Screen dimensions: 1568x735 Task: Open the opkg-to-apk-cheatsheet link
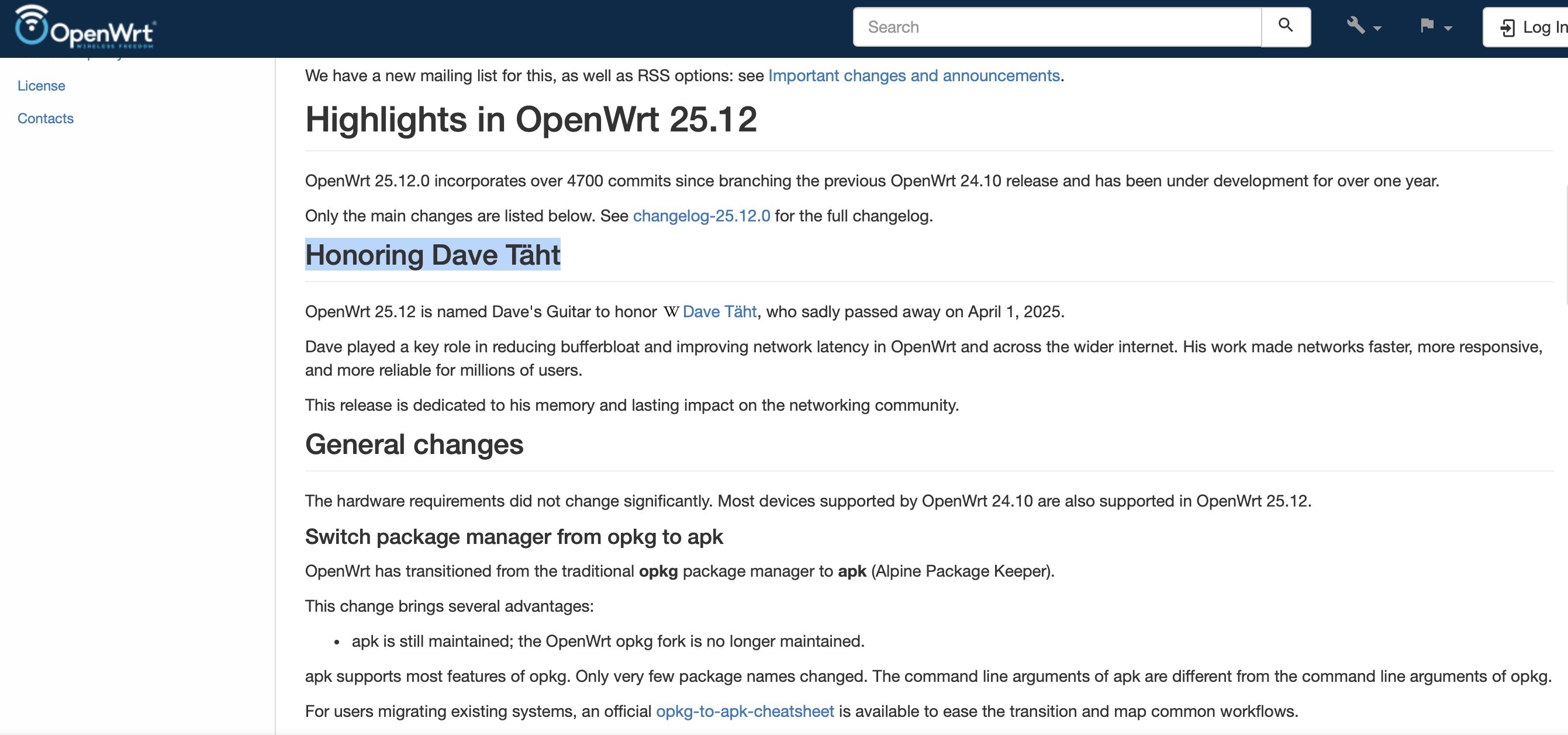pyautogui.click(x=744, y=711)
